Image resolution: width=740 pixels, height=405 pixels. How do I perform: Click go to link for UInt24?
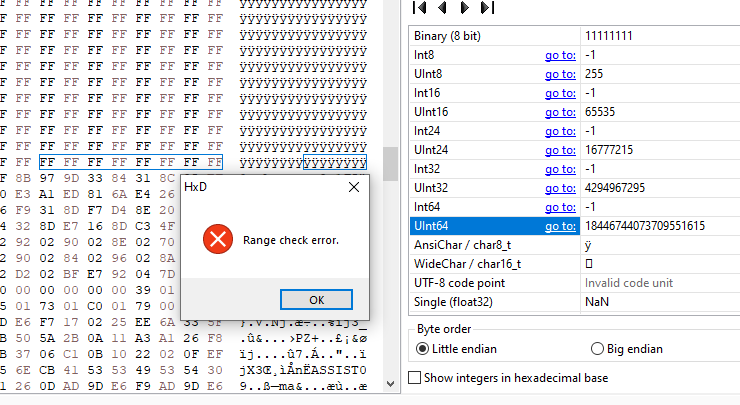click(560, 150)
